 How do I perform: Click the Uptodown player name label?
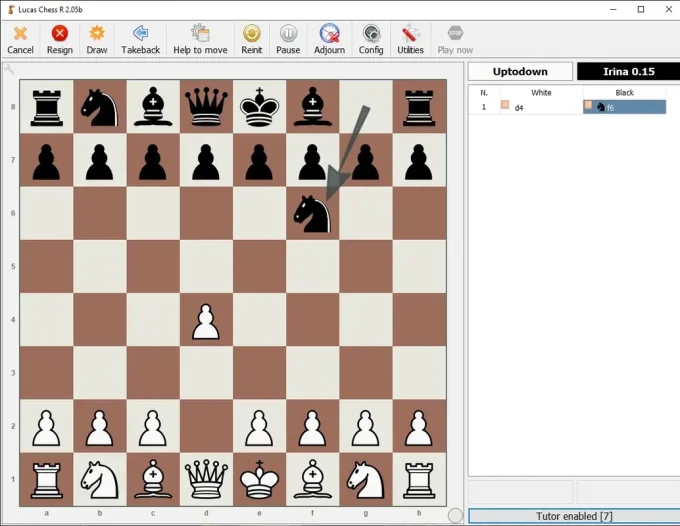tap(520, 71)
